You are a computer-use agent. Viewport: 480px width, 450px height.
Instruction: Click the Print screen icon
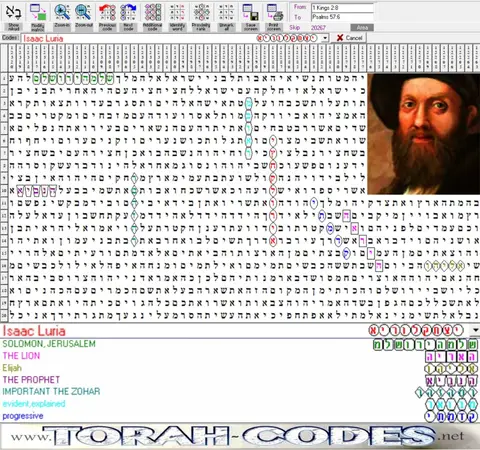tap(274, 17)
